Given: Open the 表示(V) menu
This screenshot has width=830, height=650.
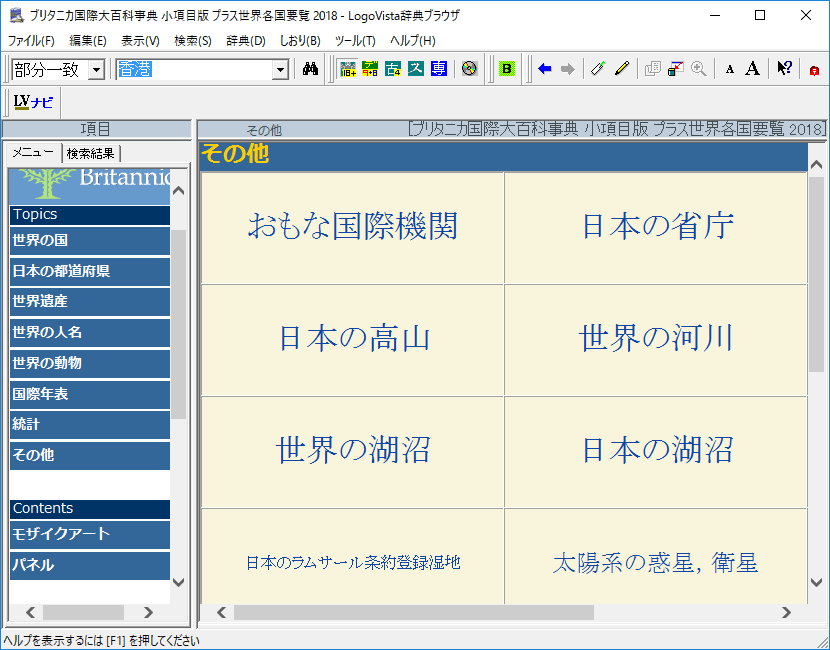Looking at the screenshot, I should pyautogui.click(x=140, y=41).
